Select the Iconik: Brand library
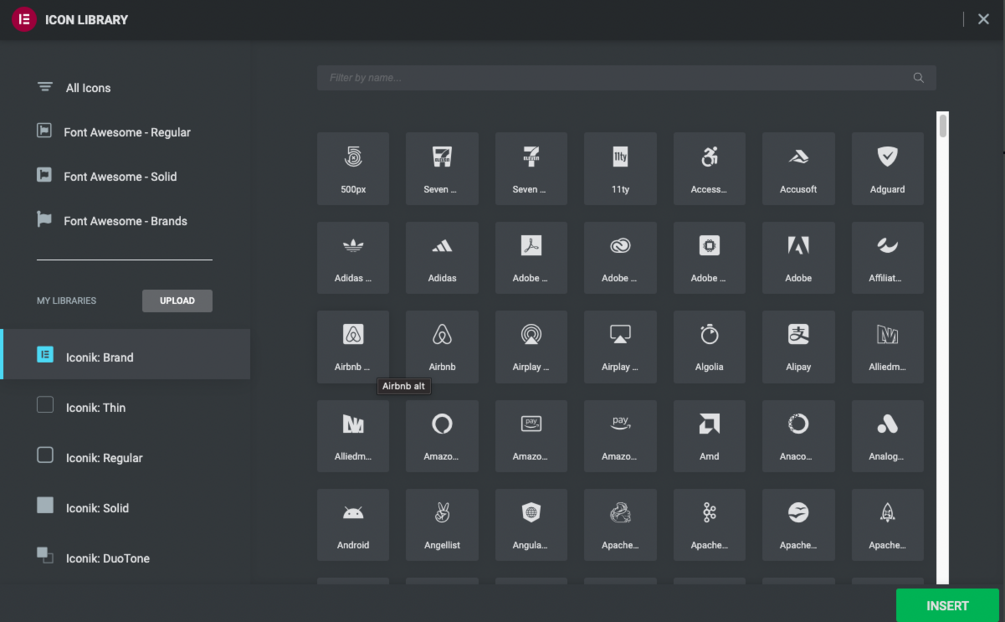 click(125, 354)
